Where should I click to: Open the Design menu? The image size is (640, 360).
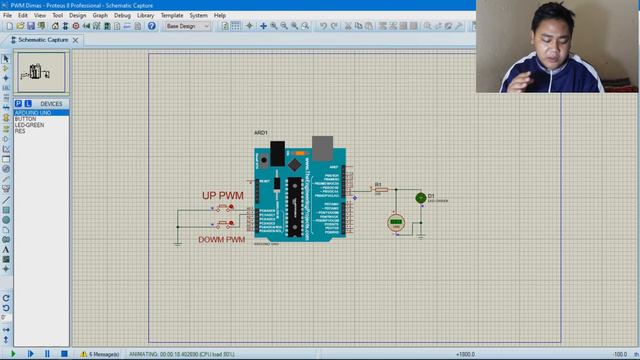(x=78, y=16)
